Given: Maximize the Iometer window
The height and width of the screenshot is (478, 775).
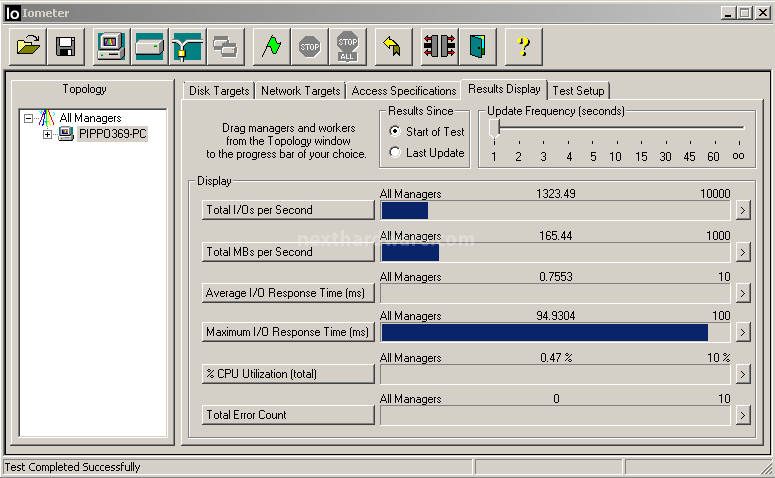Looking at the screenshot, I should (x=744, y=13).
